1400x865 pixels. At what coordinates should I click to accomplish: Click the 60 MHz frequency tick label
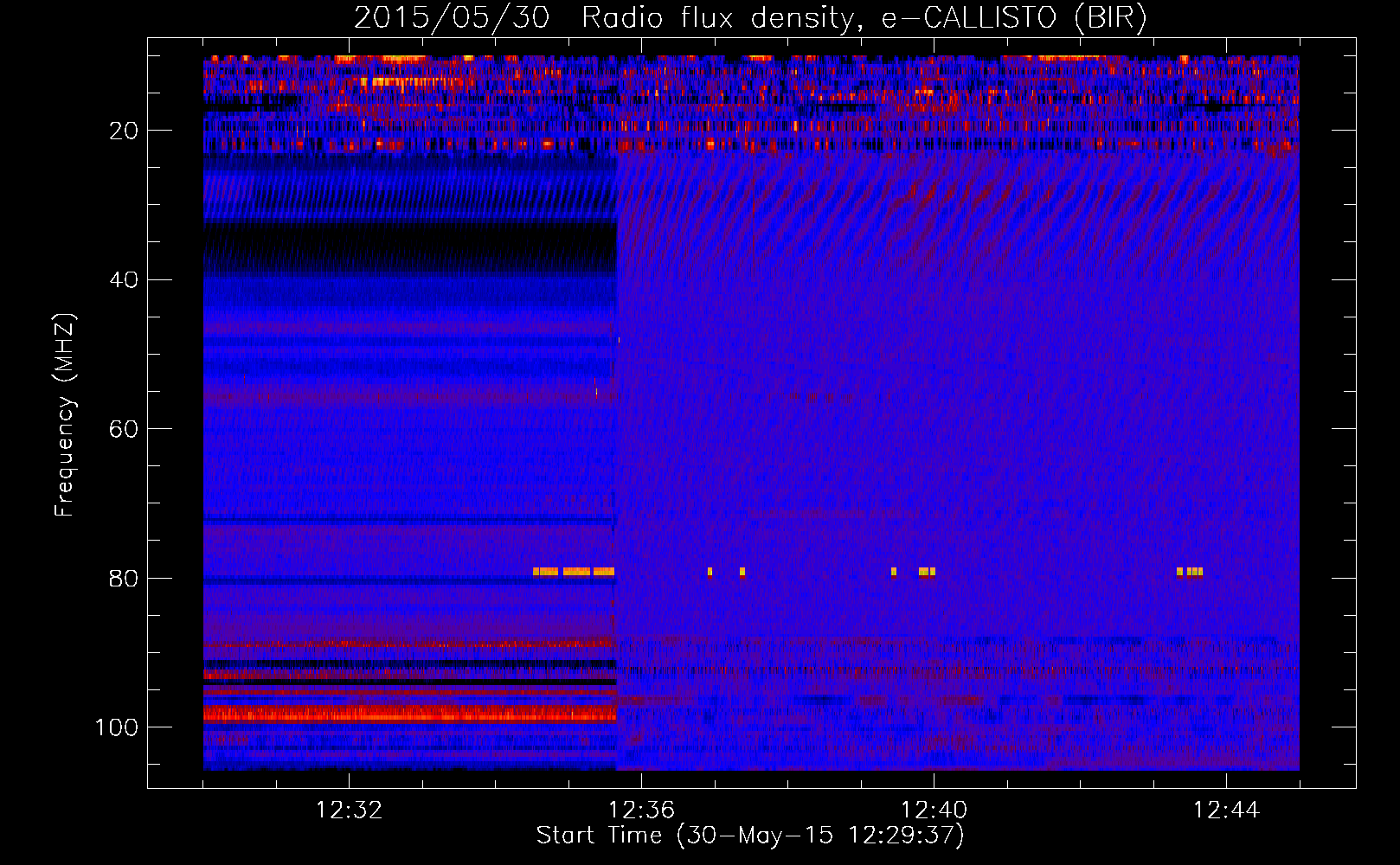pos(124,429)
